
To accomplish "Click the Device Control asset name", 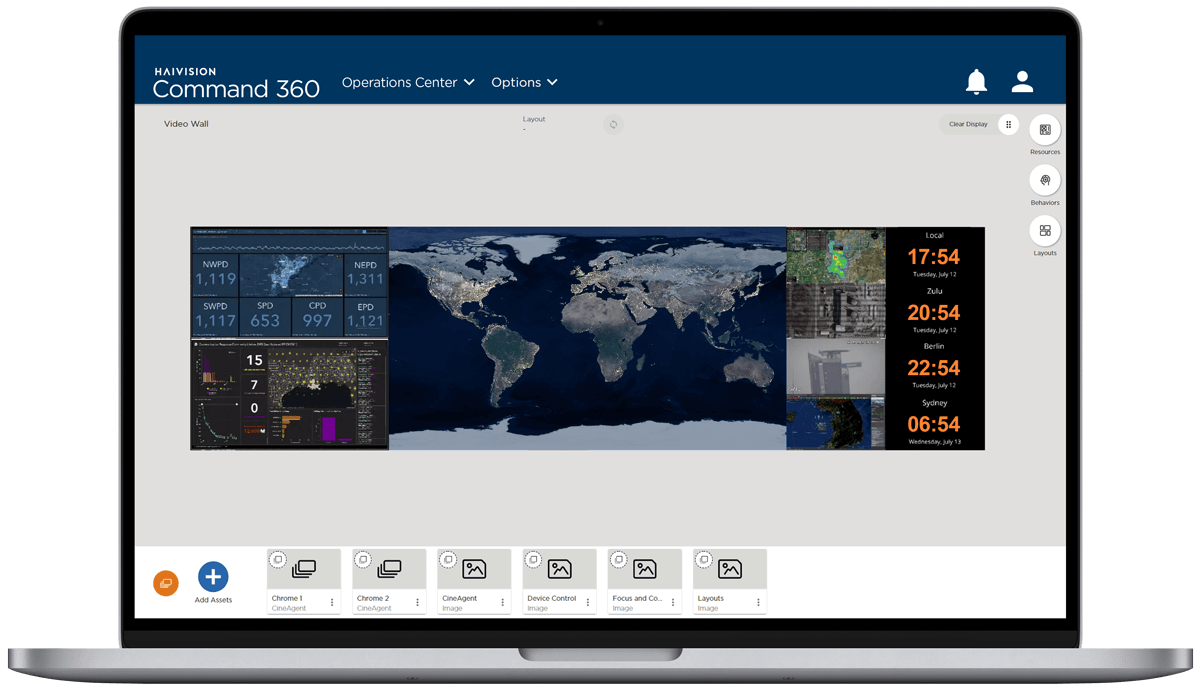I will point(552,598).
